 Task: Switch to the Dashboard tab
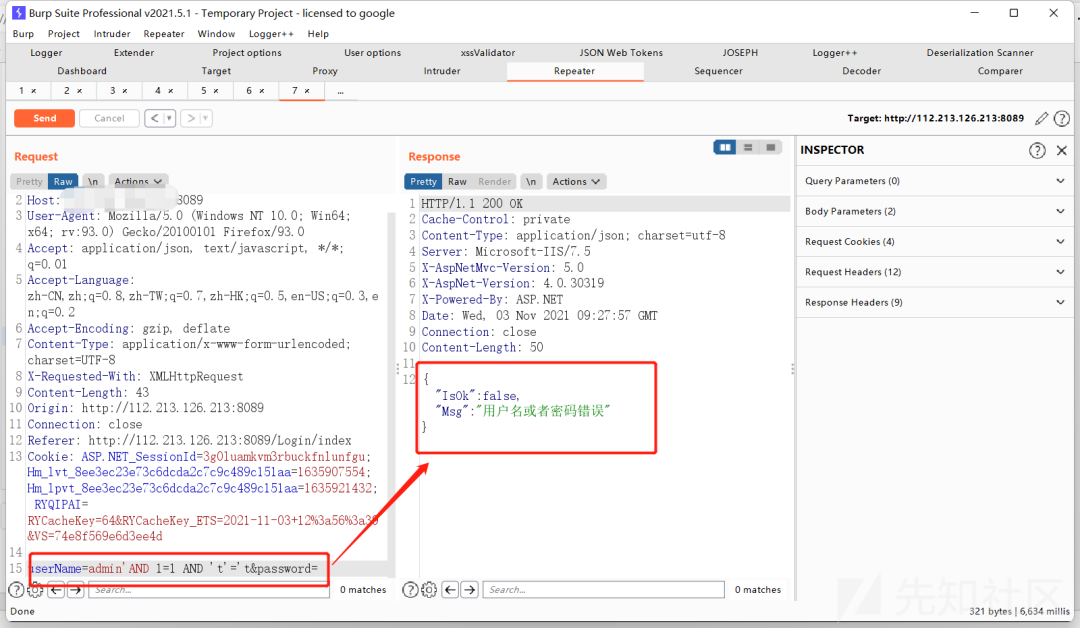[x=82, y=71]
